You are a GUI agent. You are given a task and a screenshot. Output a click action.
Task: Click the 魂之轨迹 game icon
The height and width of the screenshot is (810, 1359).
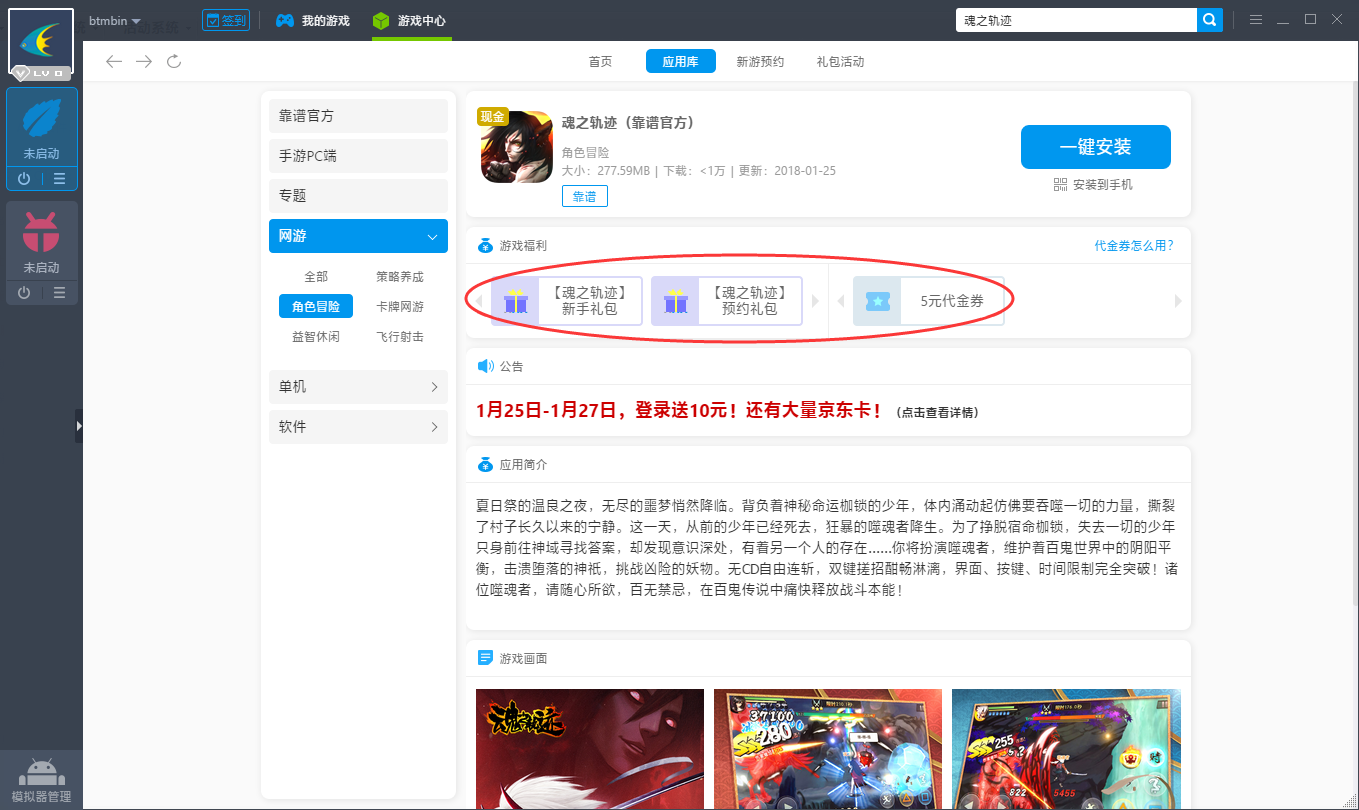[517, 147]
